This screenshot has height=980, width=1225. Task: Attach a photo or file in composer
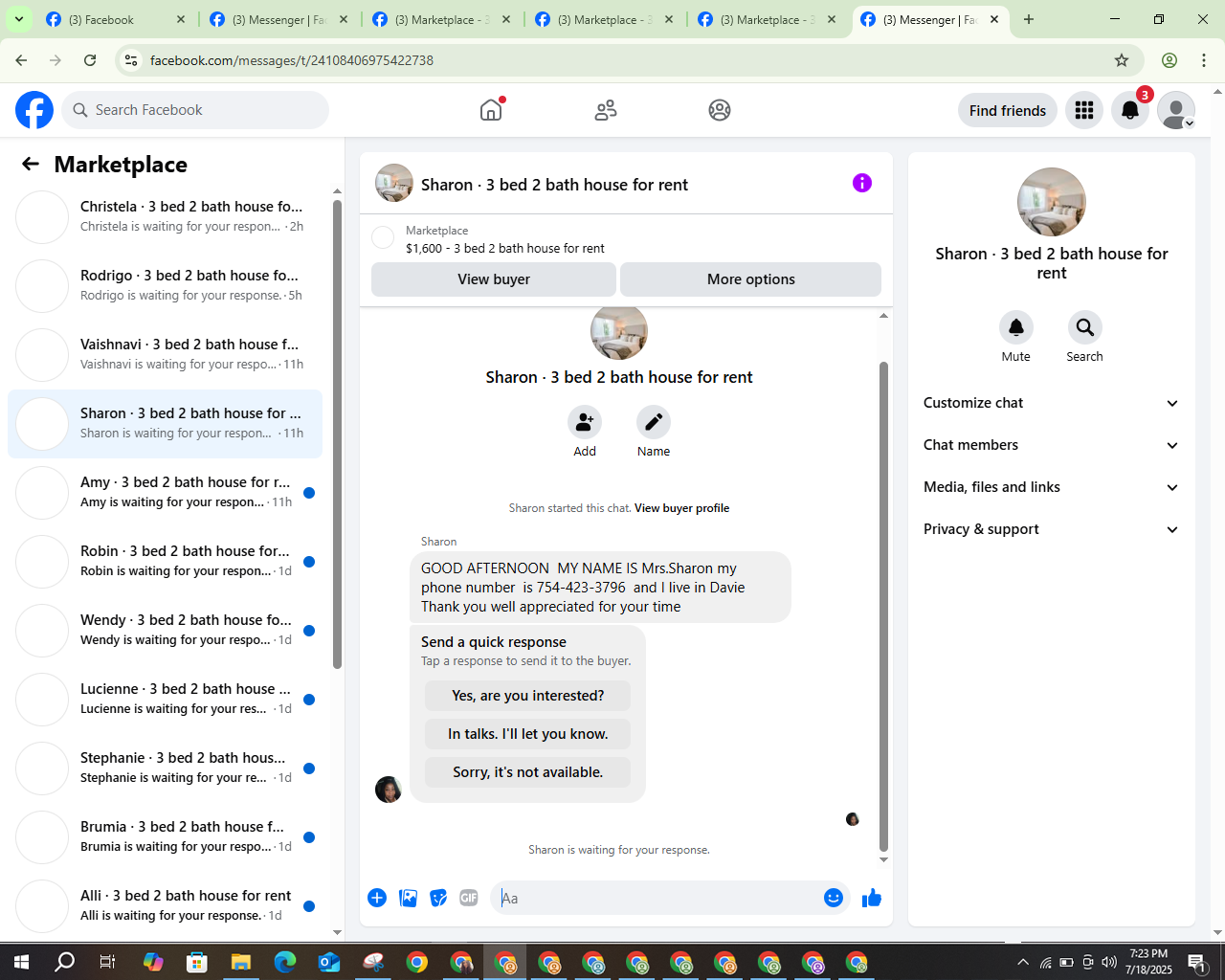coord(409,898)
